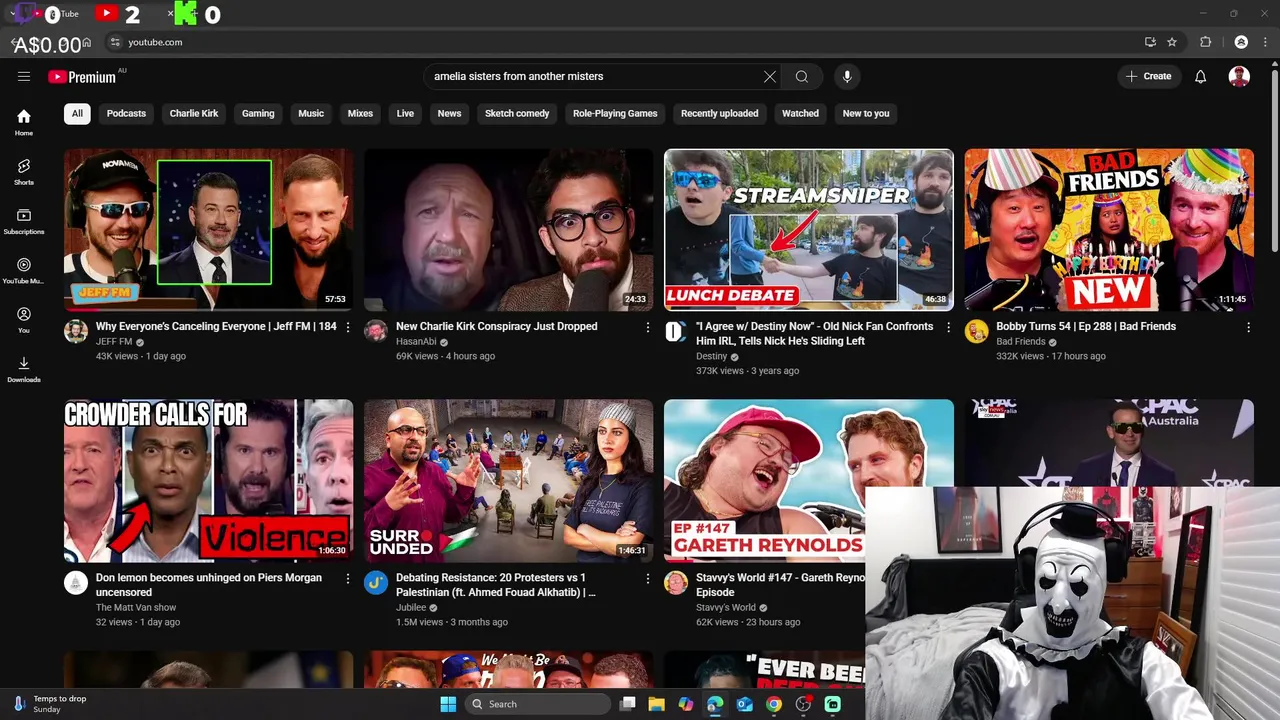Open the account avatar menu
Viewport: 1280px width, 720px height.
[1239, 76]
